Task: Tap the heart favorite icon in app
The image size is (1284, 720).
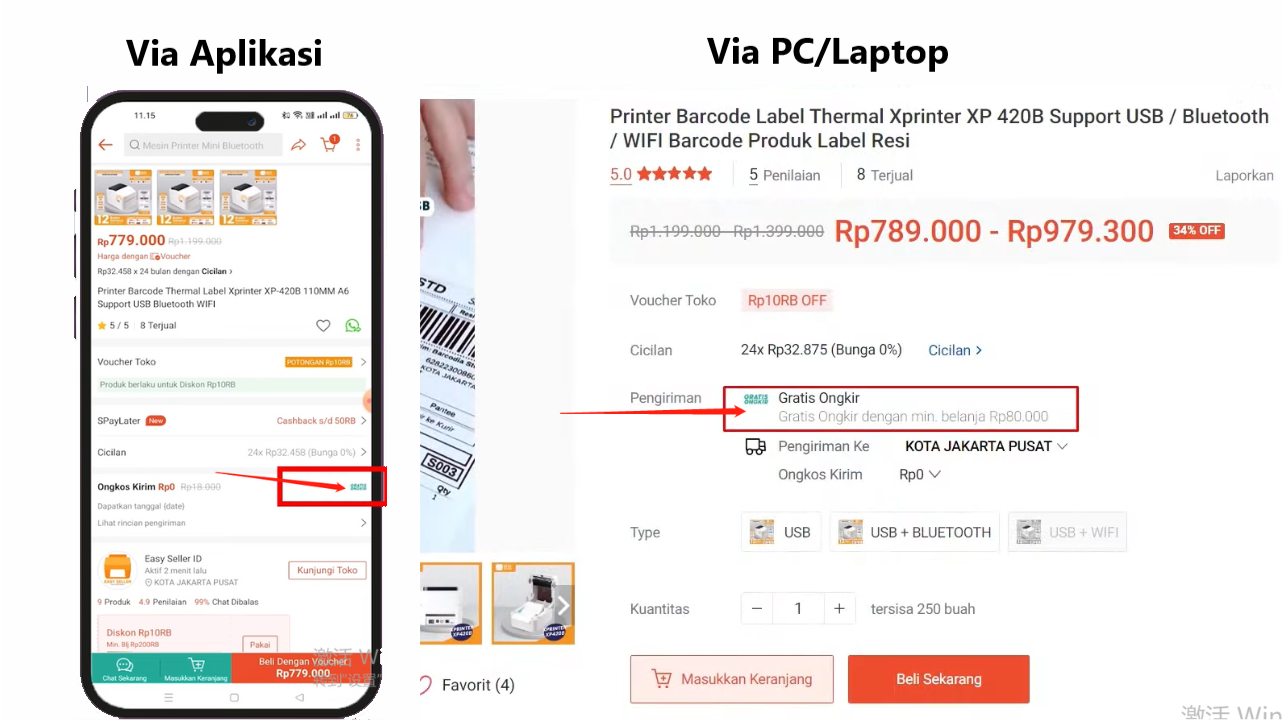Action: [323, 326]
